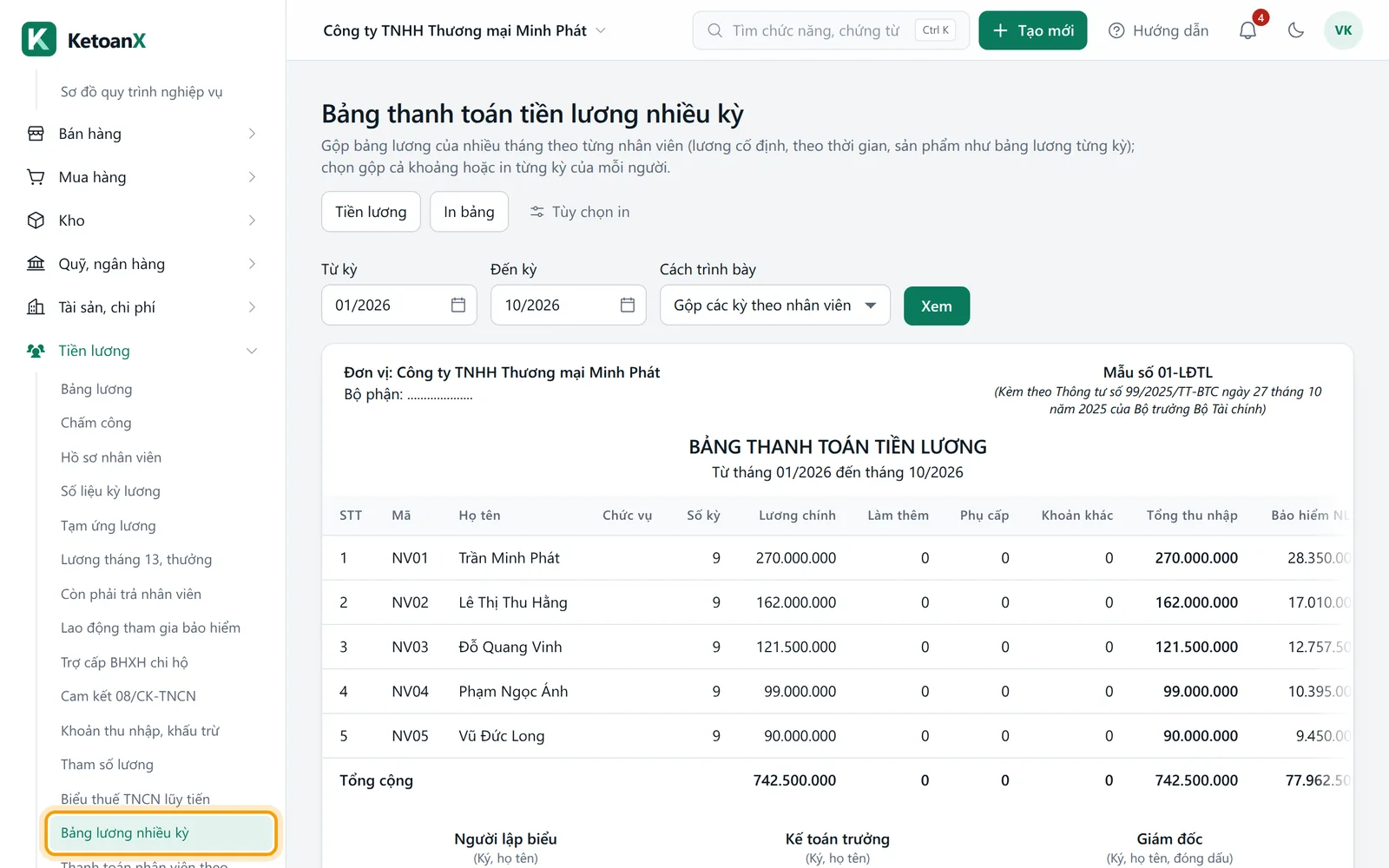Open the Cách trình bày dropdown
Screen dimensions: 1389x868
(x=775, y=305)
